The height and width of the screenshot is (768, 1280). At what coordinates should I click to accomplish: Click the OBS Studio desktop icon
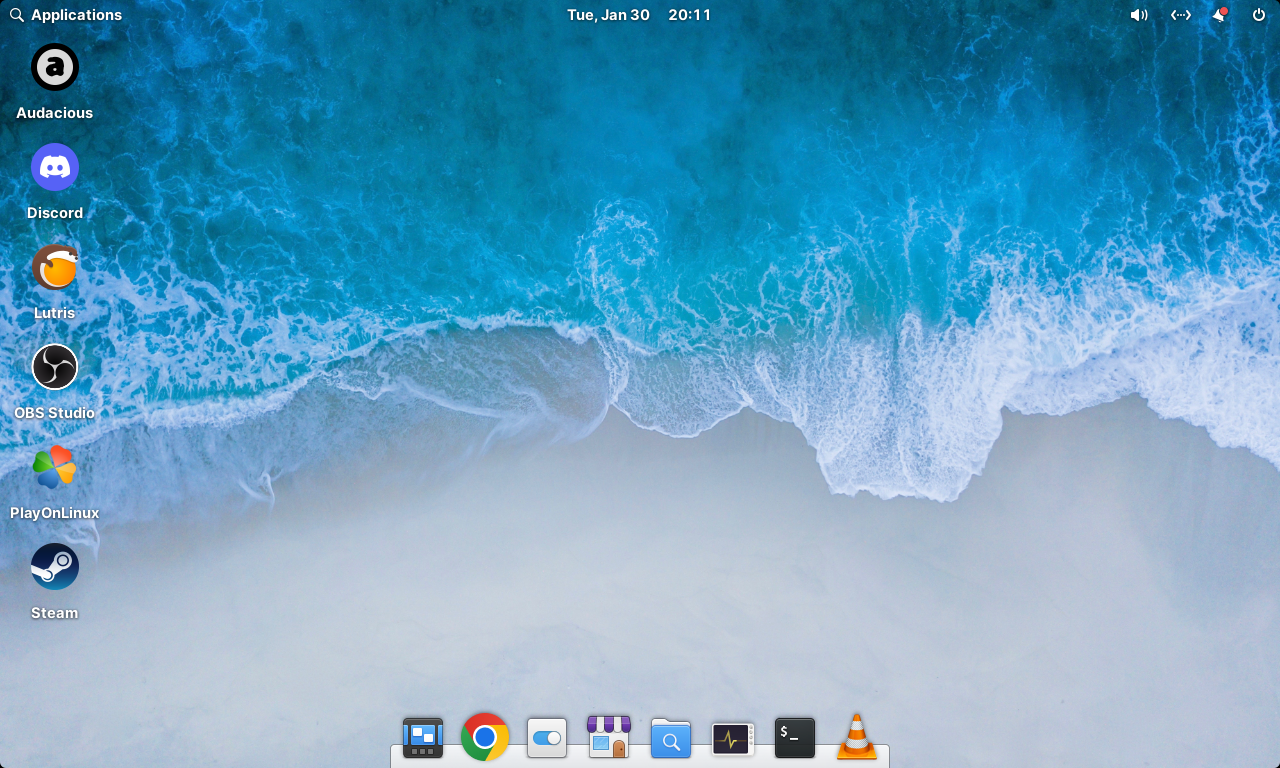55,367
